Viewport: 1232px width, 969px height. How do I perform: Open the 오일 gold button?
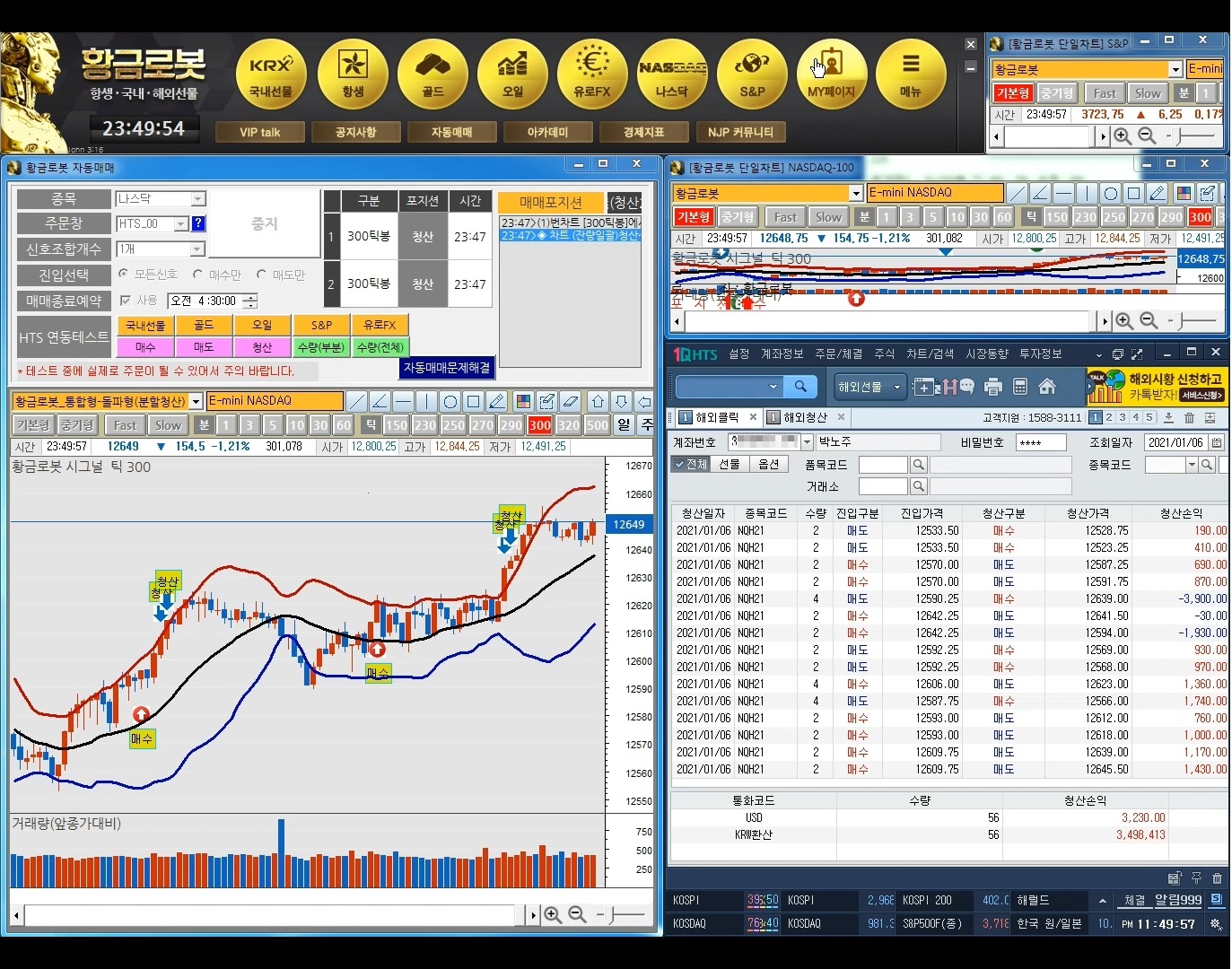coord(512,74)
